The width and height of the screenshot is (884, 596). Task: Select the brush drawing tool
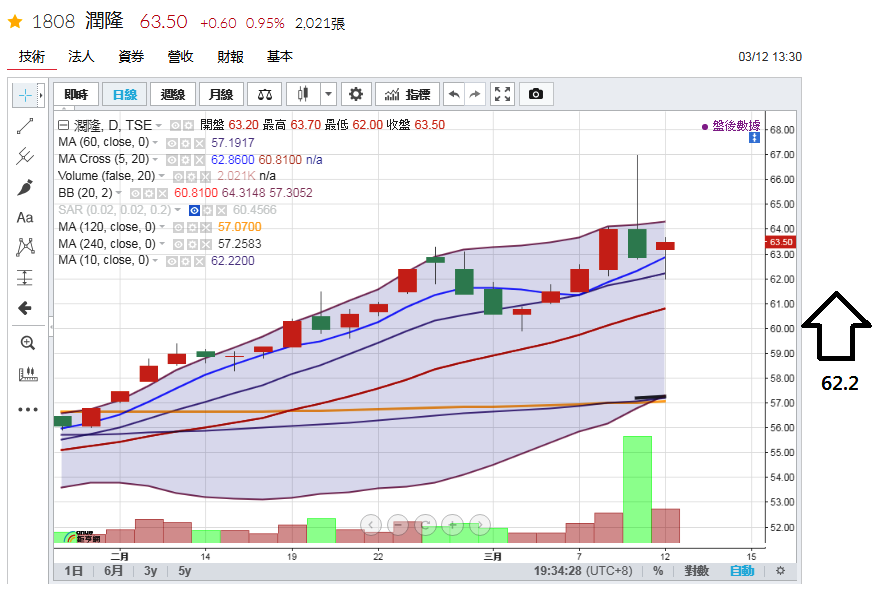click(x=25, y=187)
